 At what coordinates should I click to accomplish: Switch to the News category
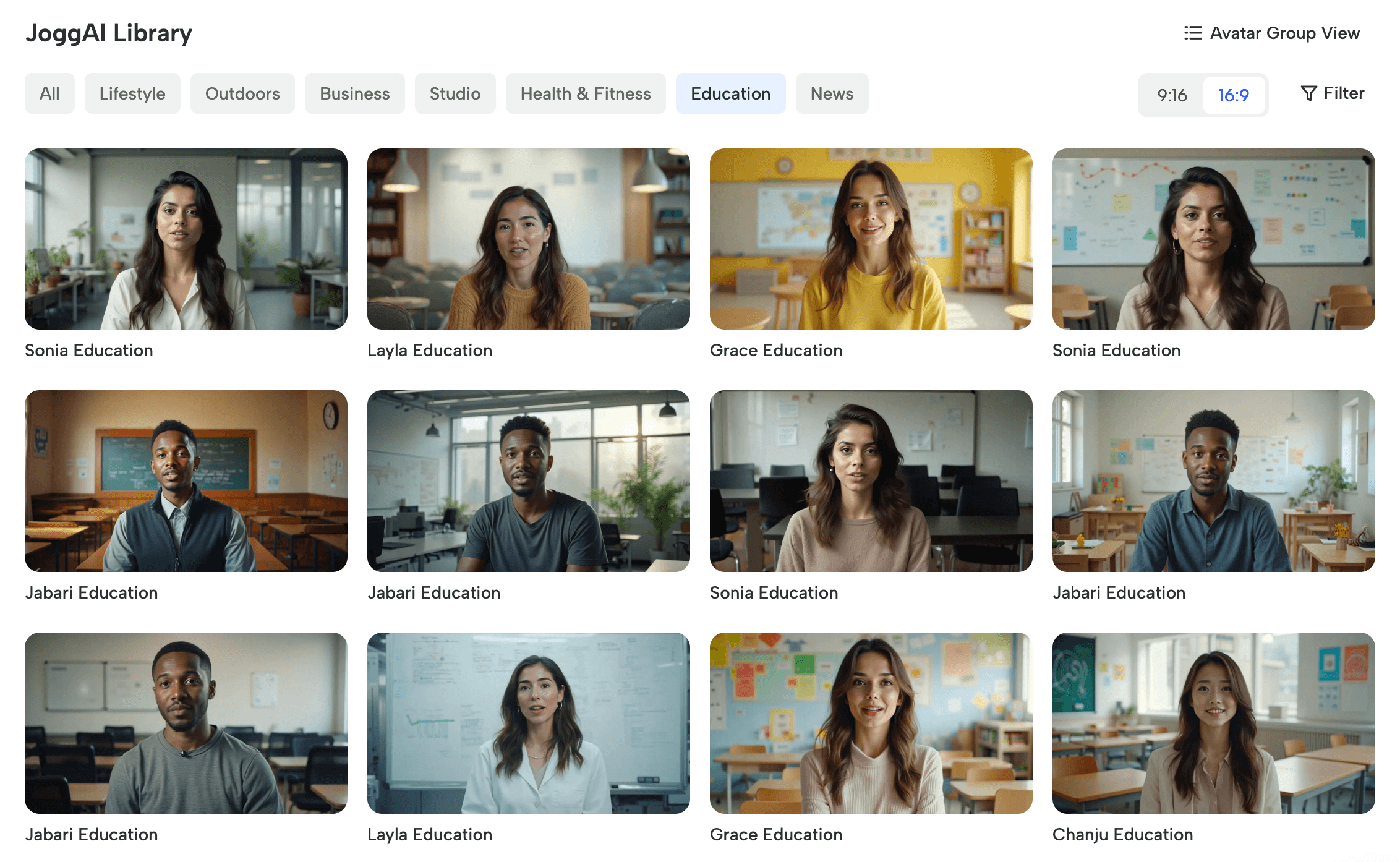point(832,93)
